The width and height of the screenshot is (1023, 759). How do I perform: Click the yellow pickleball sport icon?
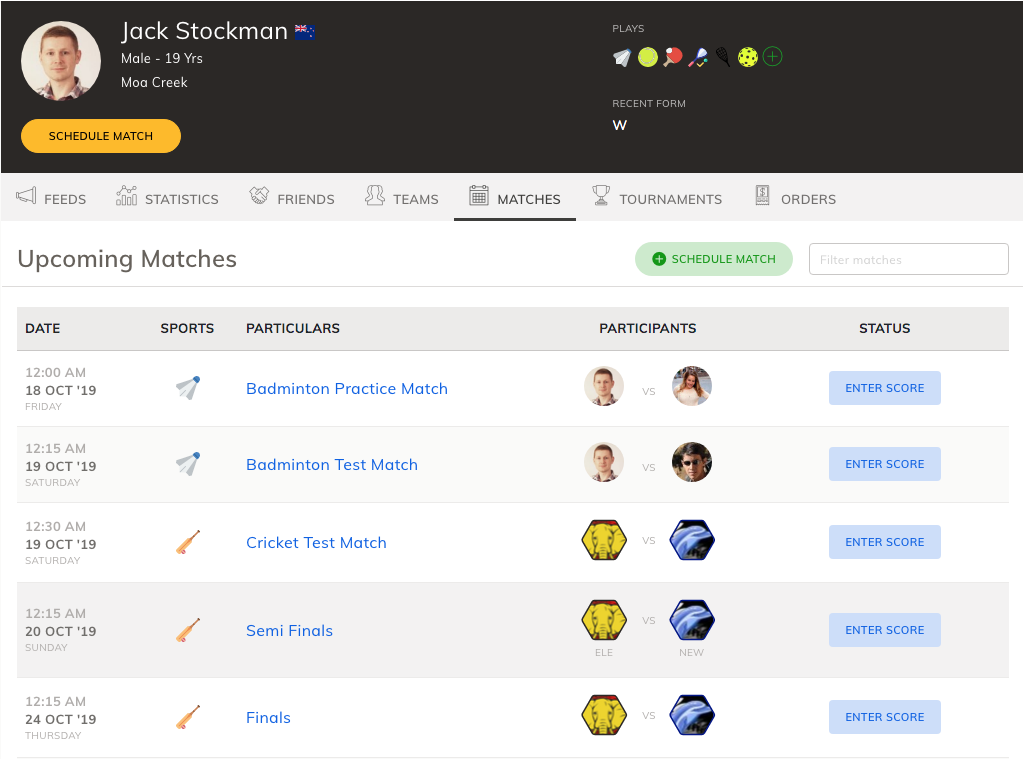(x=748, y=57)
